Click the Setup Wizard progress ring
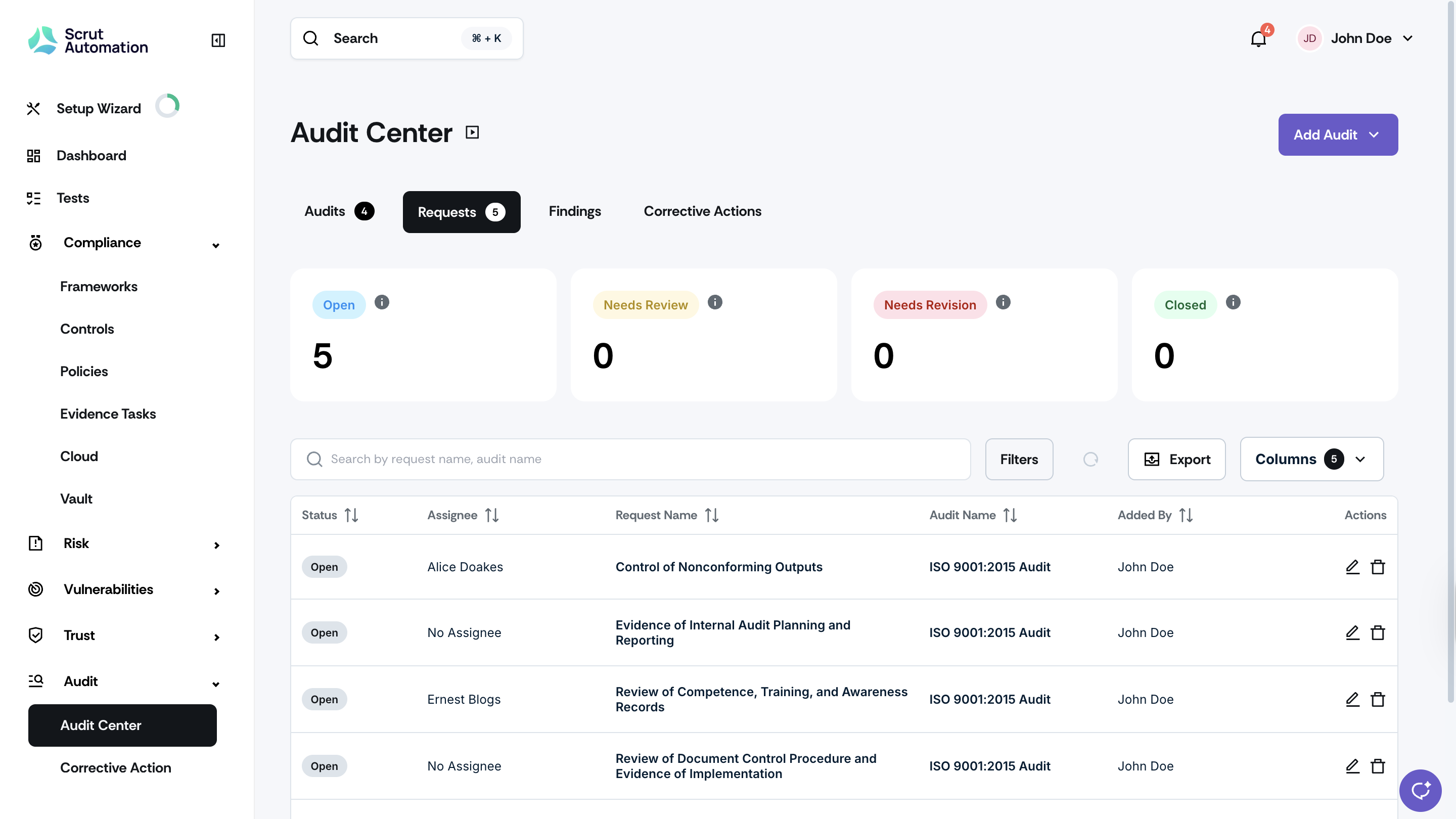 pos(167,106)
